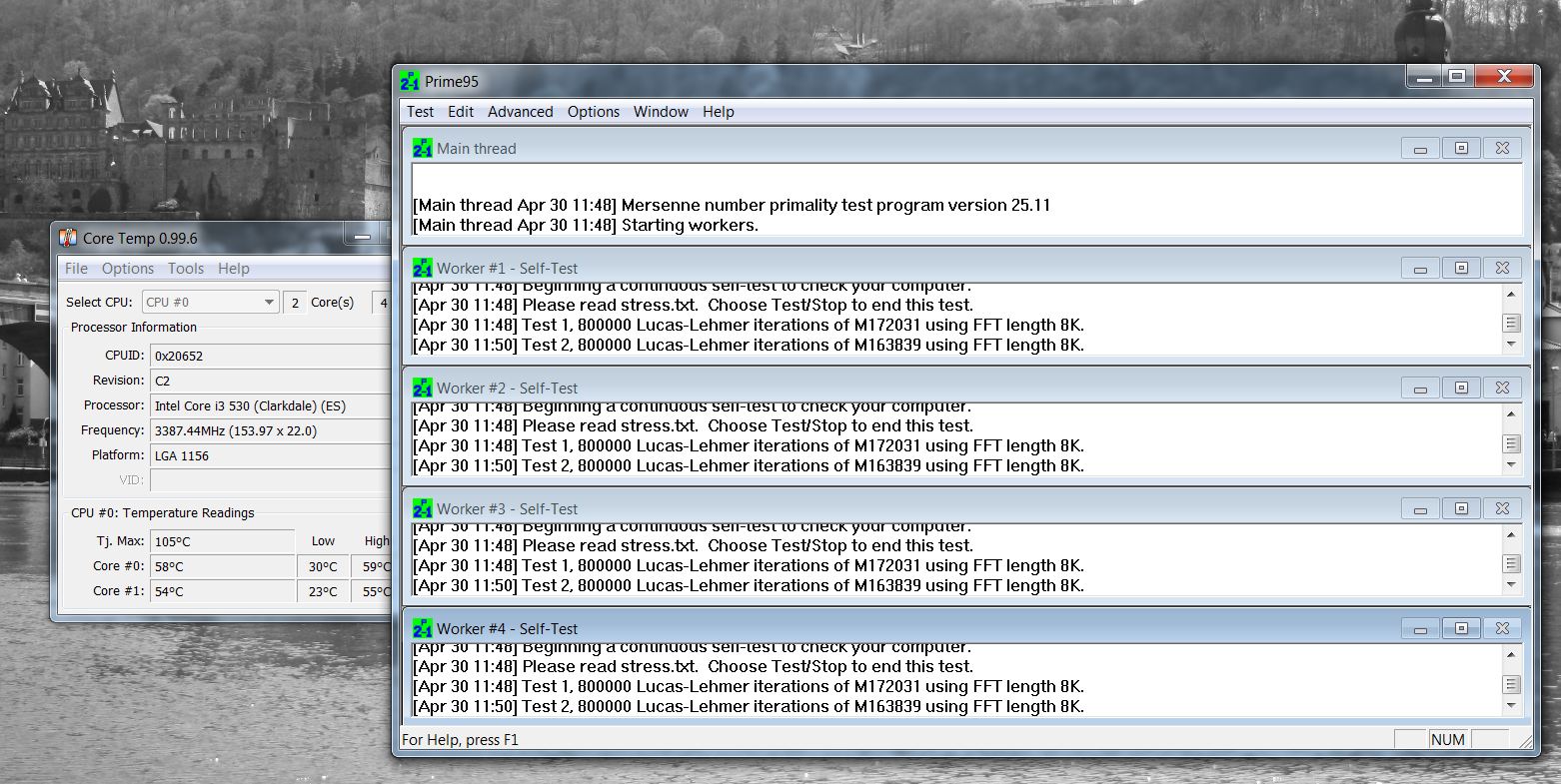Image resolution: width=1561 pixels, height=784 pixels.
Task: Close the Worker #2 child window
Action: [1502, 388]
